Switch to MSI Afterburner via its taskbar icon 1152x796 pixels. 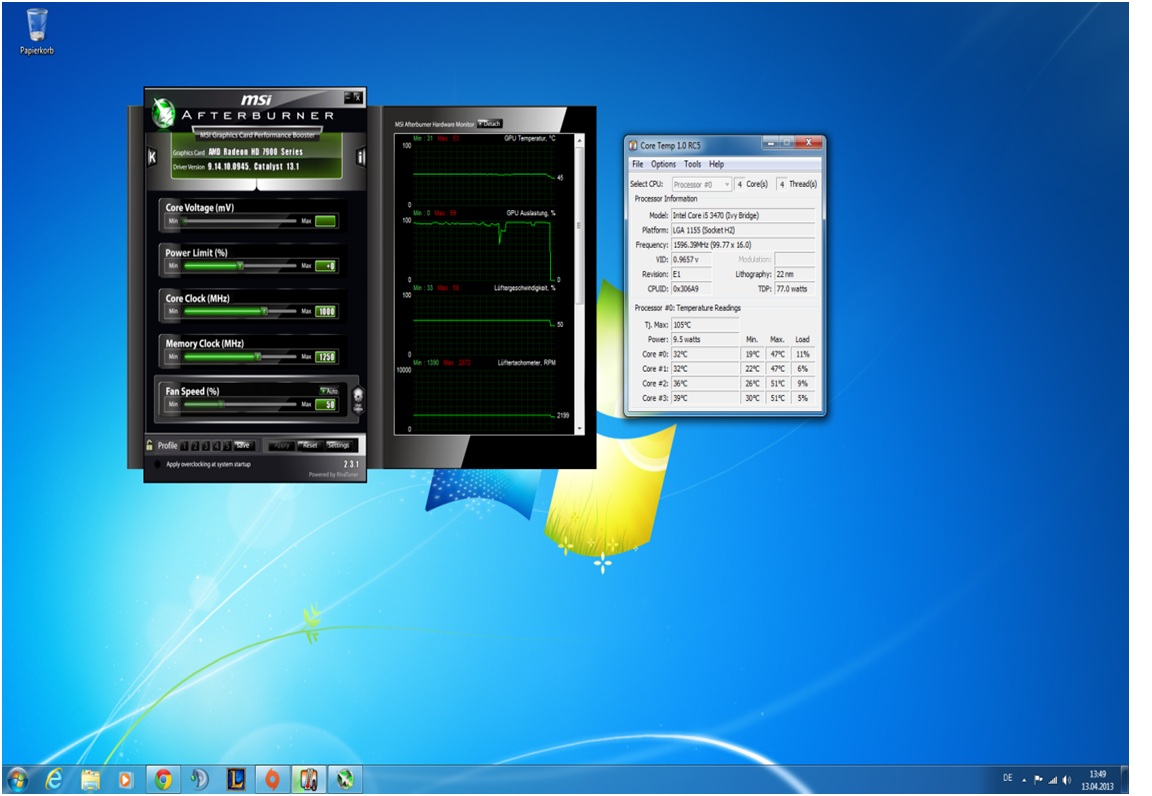click(345, 779)
